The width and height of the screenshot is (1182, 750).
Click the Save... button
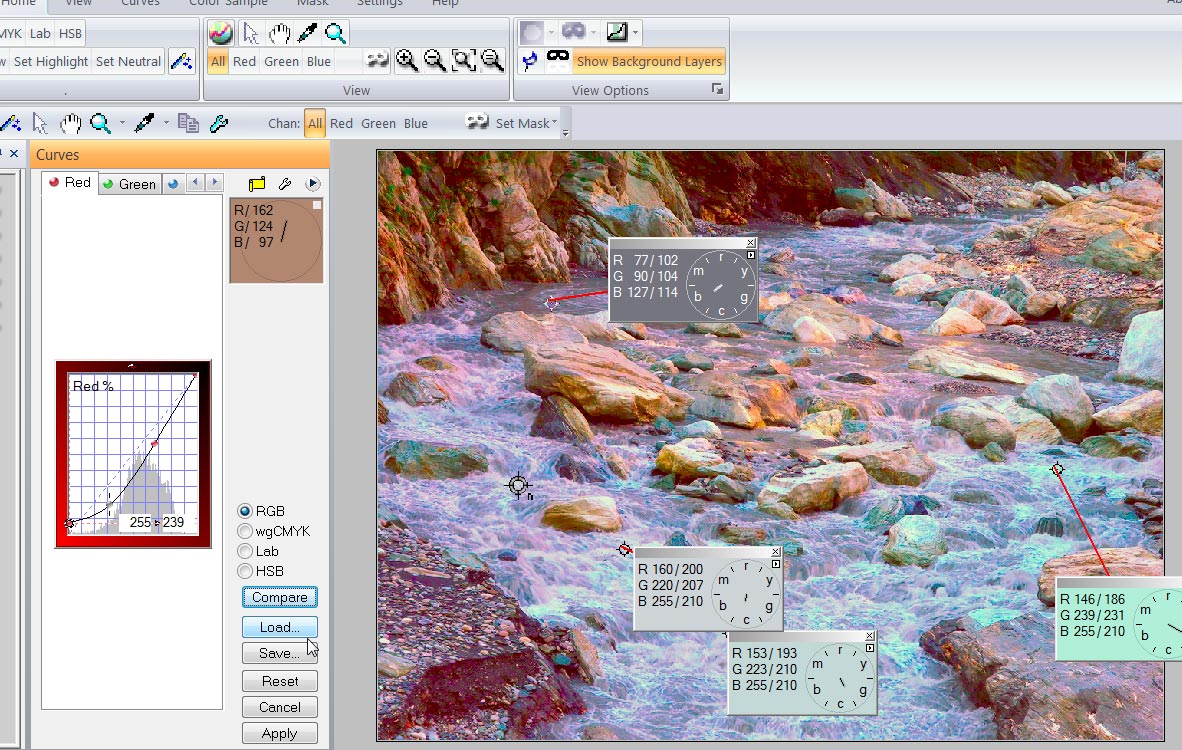280,654
